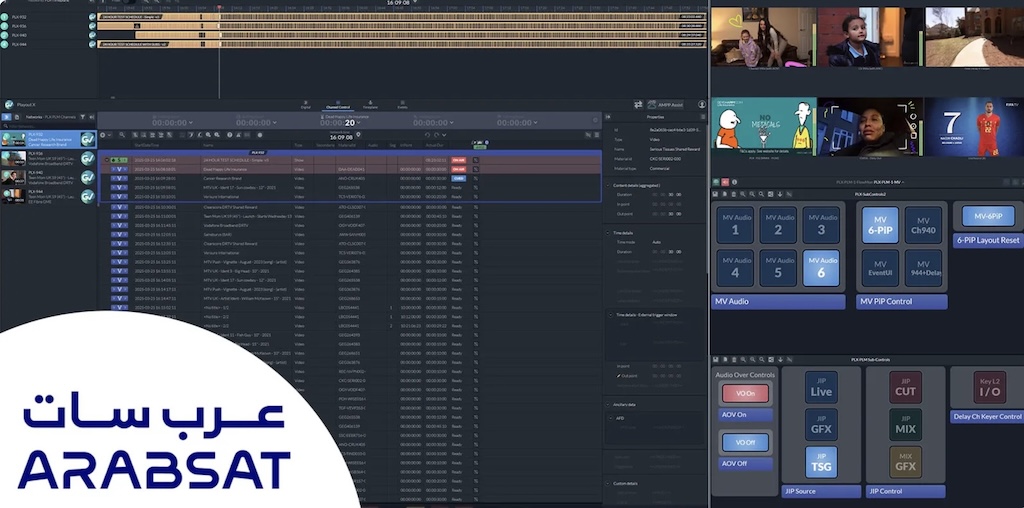Click the search magnifier in schedule toolbar
The height and width of the screenshot is (508, 1024).
[x=121, y=135]
